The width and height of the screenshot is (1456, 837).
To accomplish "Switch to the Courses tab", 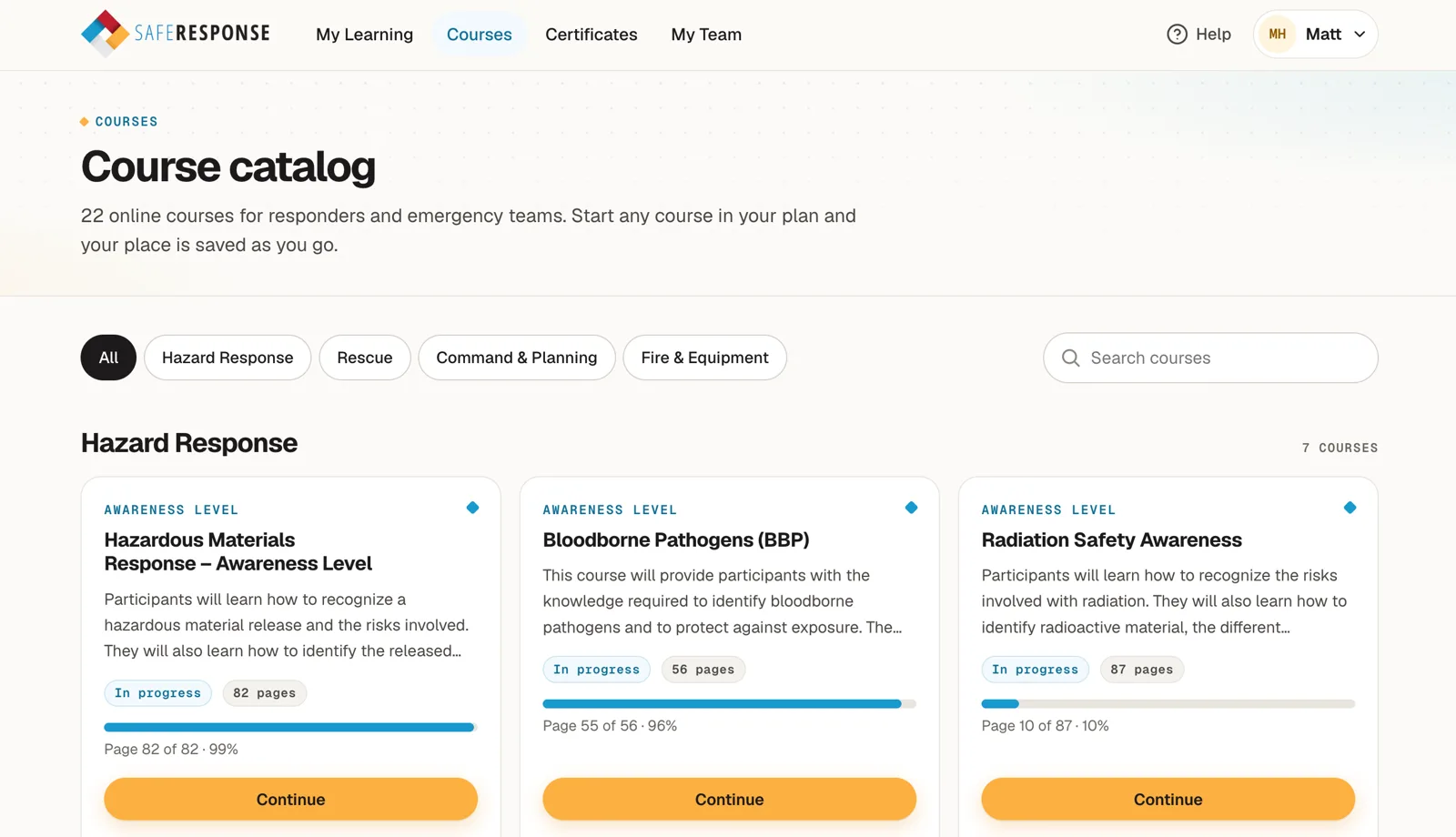I will point(479,35).
